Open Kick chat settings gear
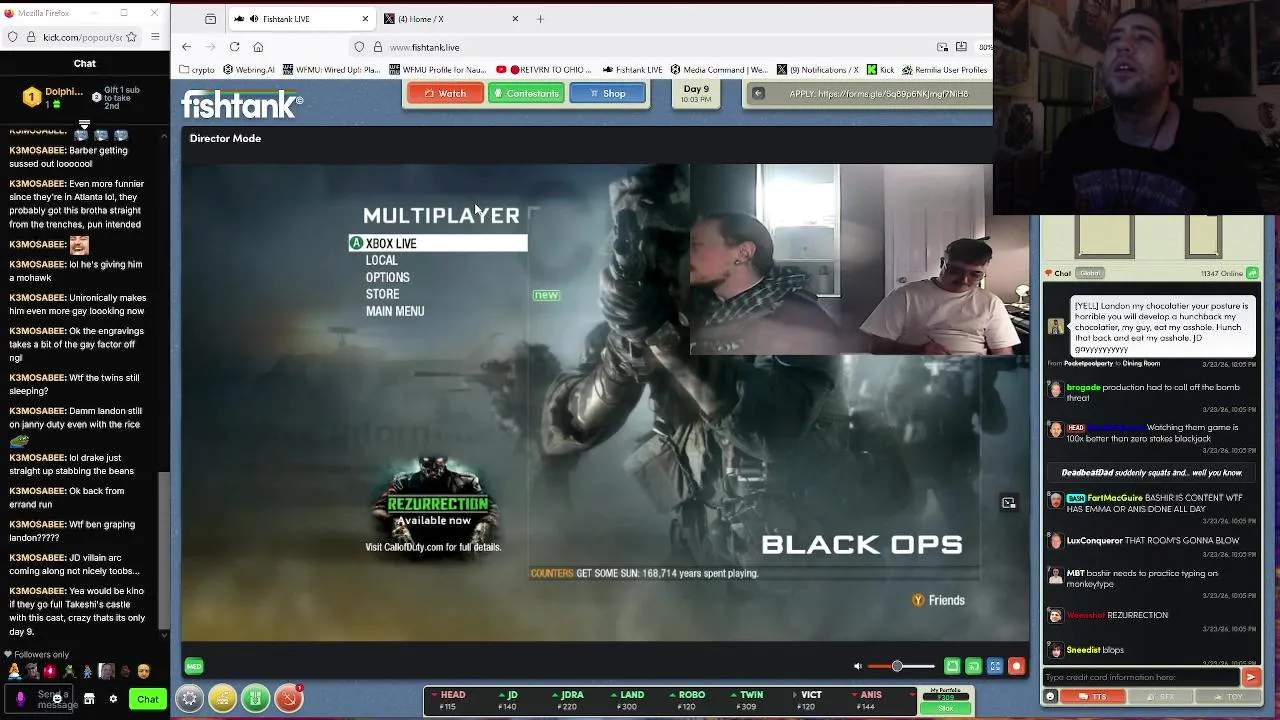The image size is (1280, 720). 113,699
